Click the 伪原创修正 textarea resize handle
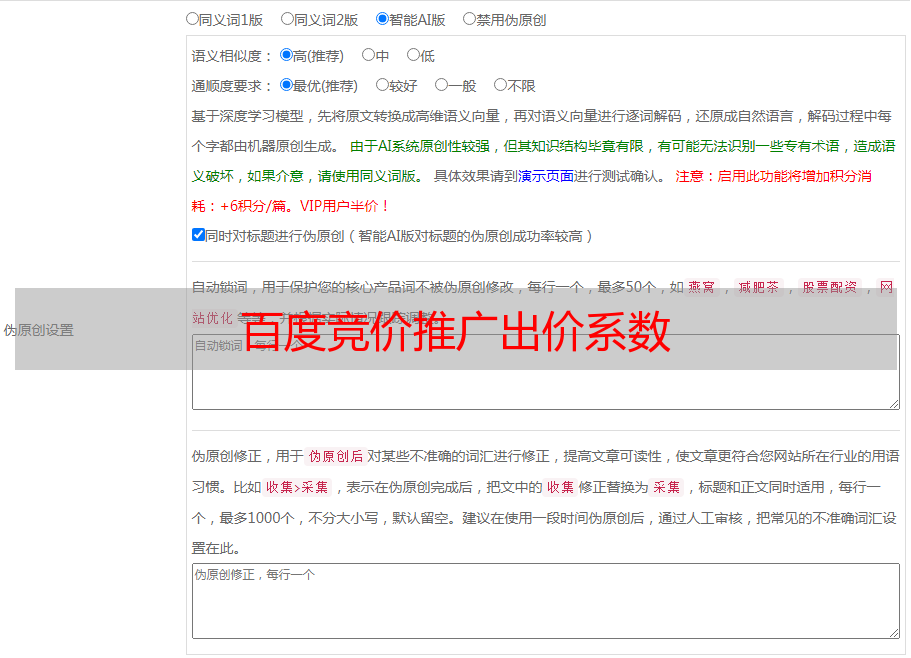Viewport: 911px width, 658px height. [893, 632]
